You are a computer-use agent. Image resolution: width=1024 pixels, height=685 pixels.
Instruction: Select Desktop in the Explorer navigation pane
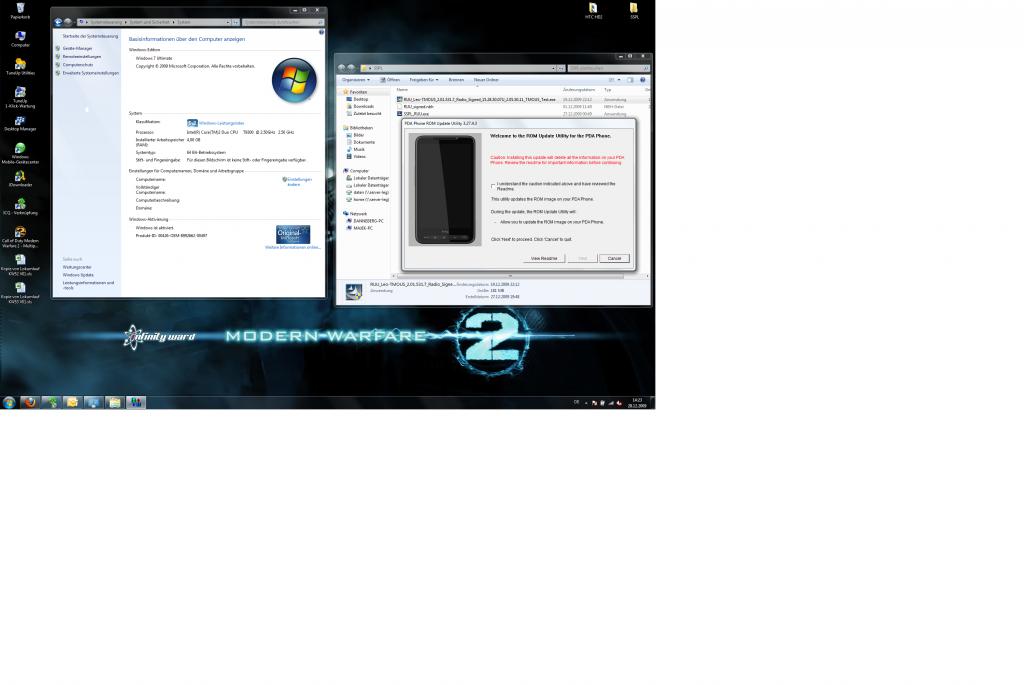[360, 99]
